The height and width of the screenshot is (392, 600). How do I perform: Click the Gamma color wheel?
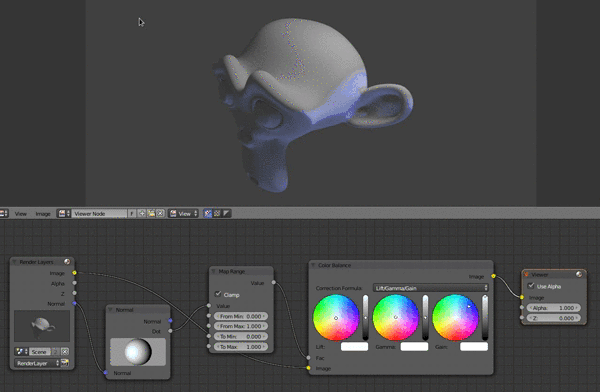pyautogui.click(x=396, y=317)
